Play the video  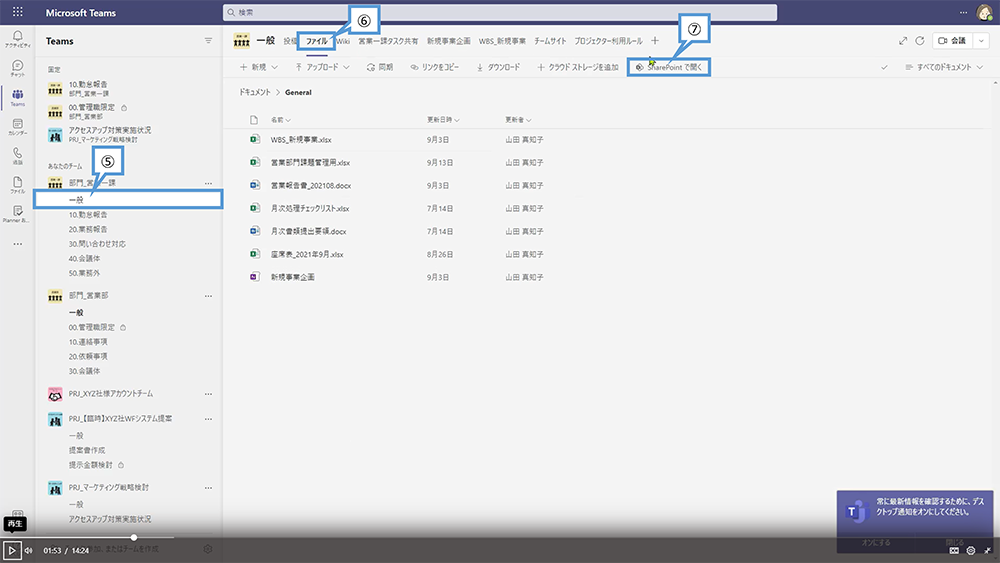(11, 550)
